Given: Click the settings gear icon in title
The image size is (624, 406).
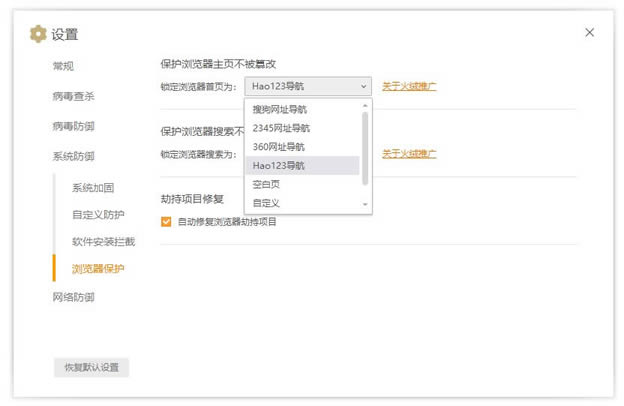Looking at the screenshot, I should pos(38,34).
